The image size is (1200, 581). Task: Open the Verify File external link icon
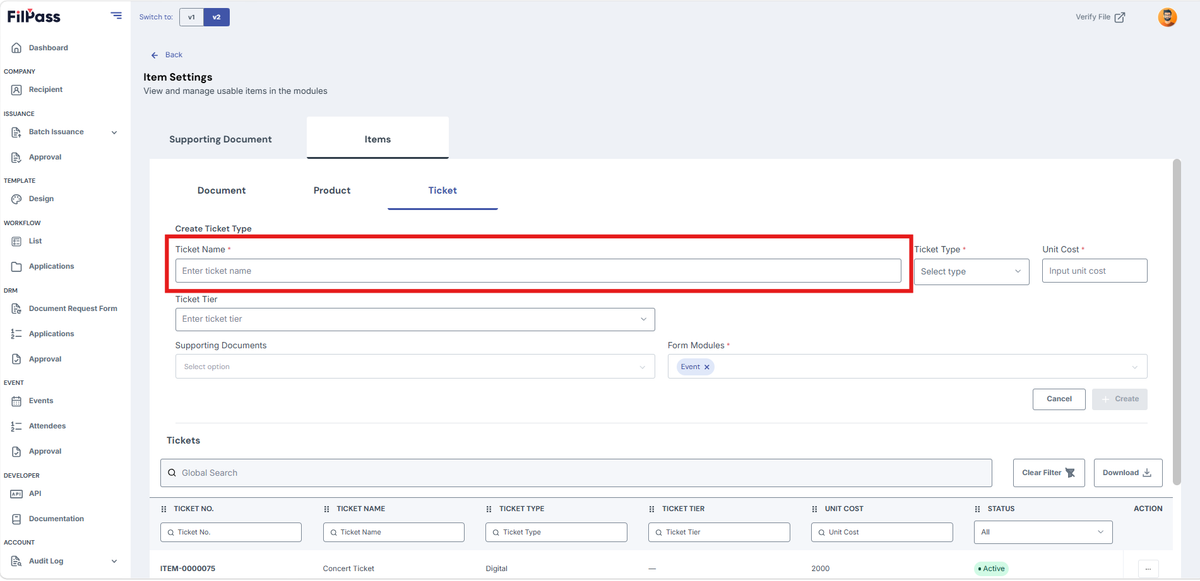click(1120, 17)
